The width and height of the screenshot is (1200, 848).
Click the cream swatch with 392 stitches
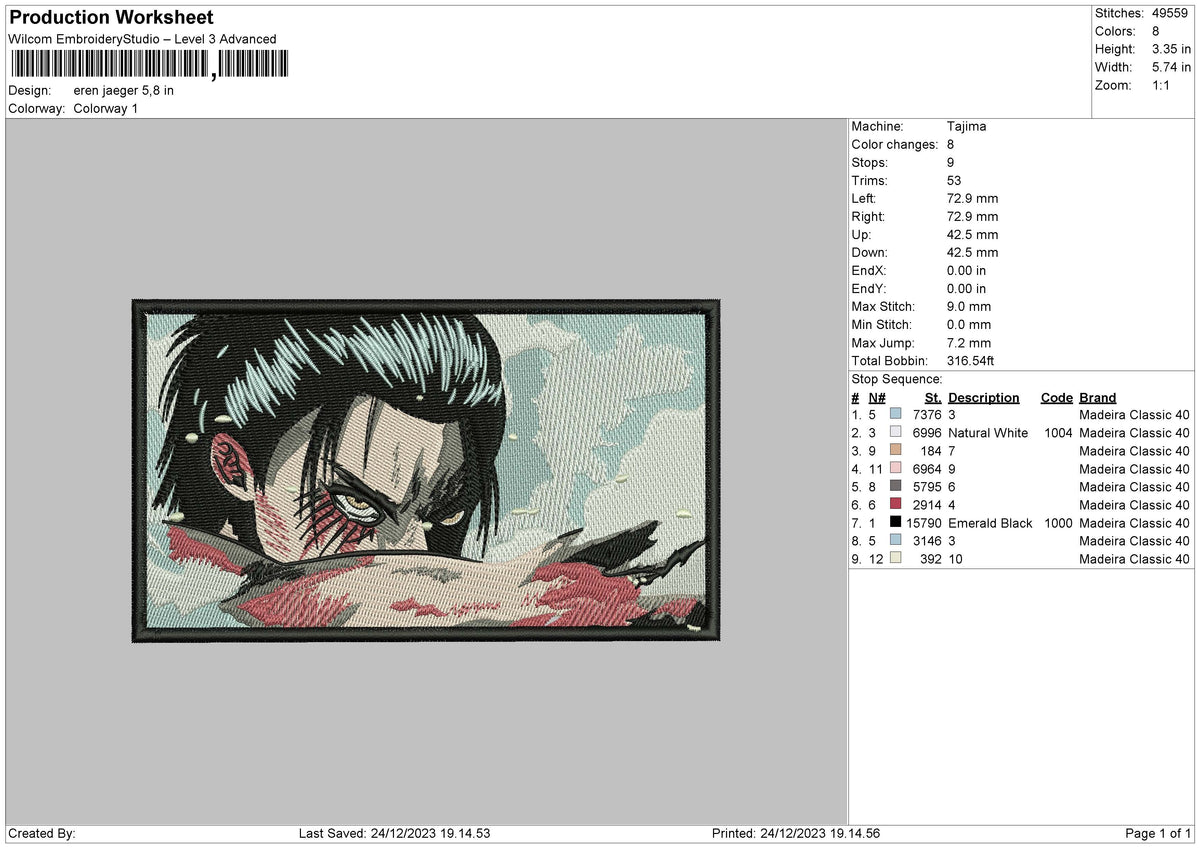pos(895,558)
